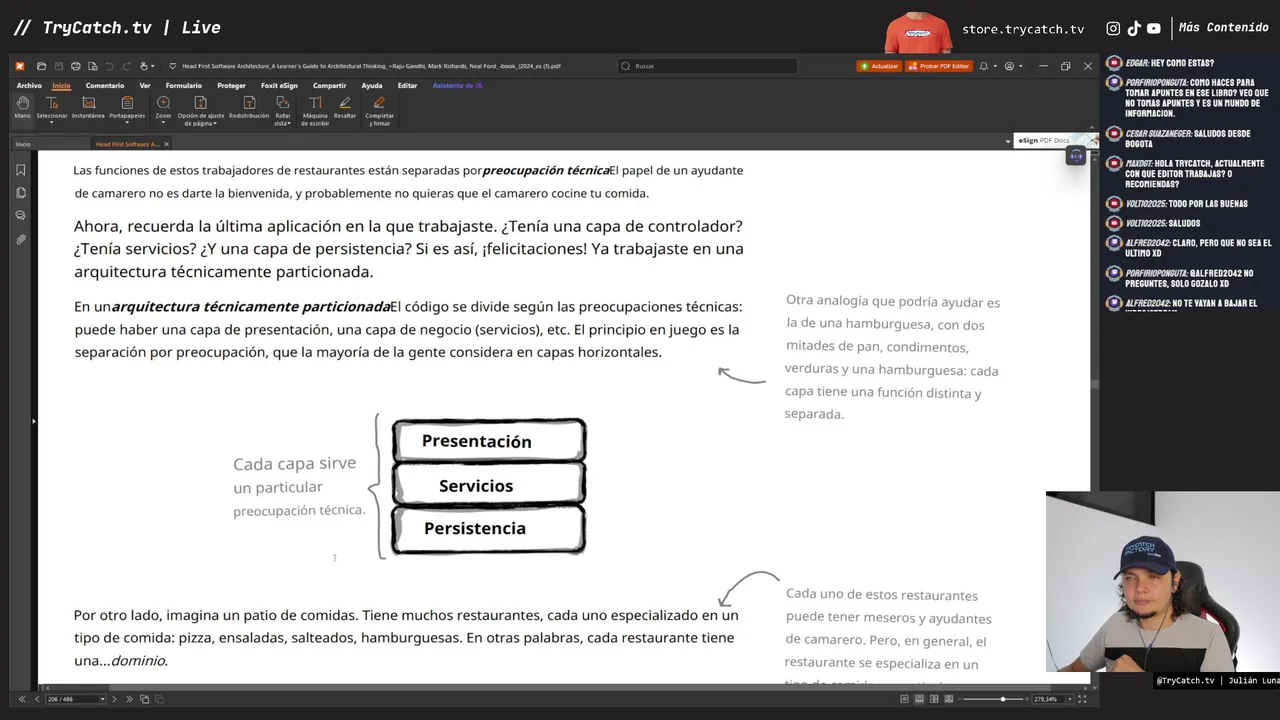Viewport: 1280px width, 720px height.
Task: Activate the Seleccionar text tool
Action: tap(52, 107)
